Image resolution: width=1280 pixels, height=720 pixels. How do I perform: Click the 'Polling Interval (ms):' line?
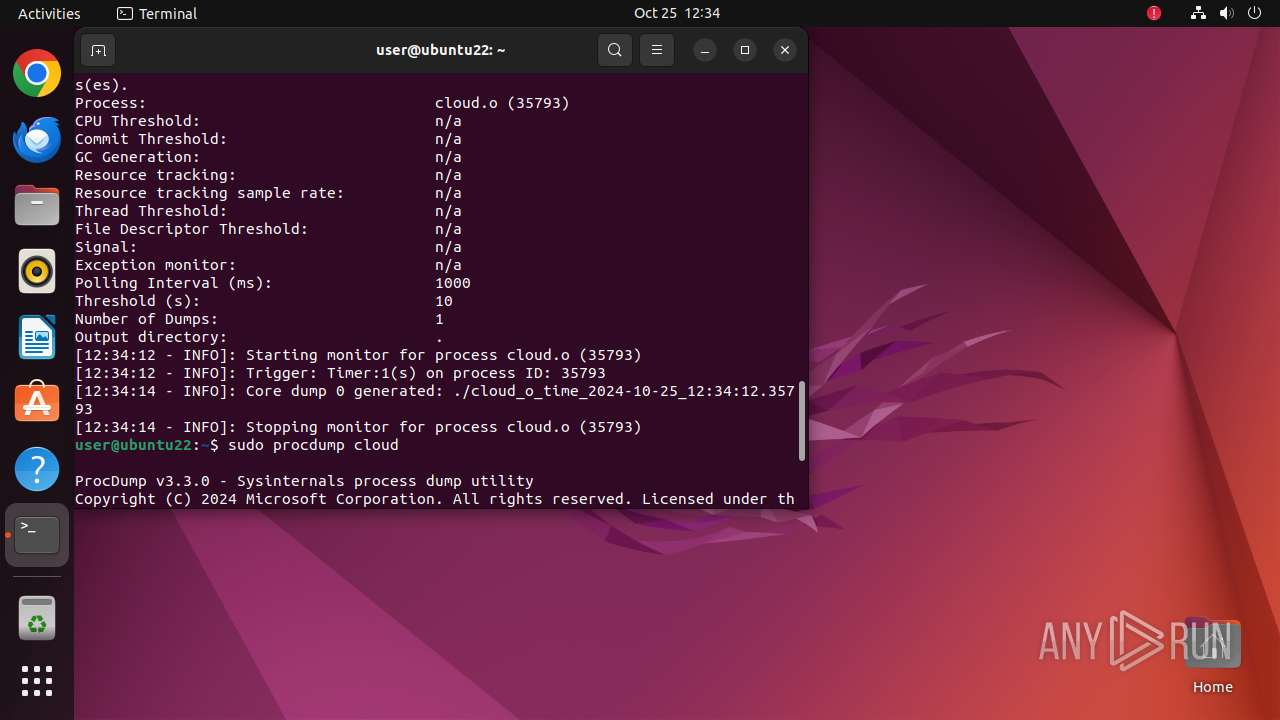(273, 283)
